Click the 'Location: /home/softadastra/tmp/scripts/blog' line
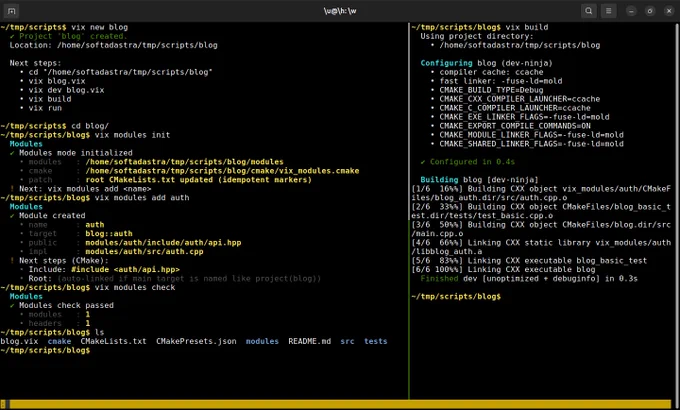Viewport: 680px width, 410px height. tap(114, 45)
